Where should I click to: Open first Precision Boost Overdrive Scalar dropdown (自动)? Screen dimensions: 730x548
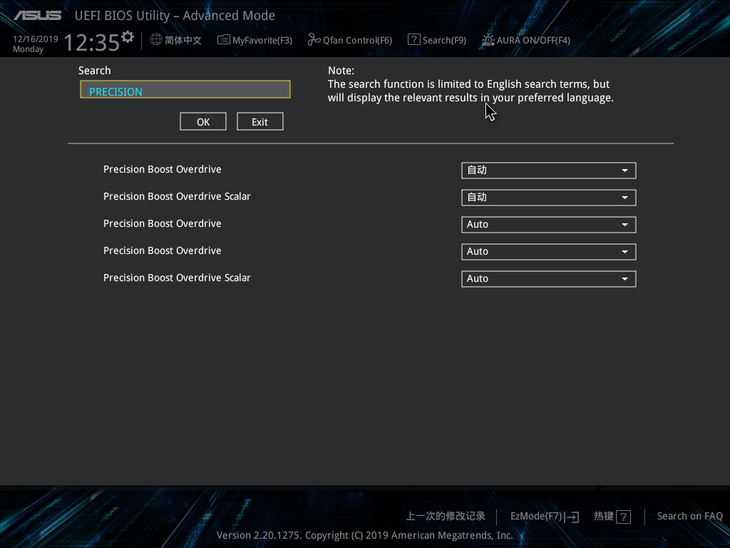pyautogui.click(x=548, y=197)
